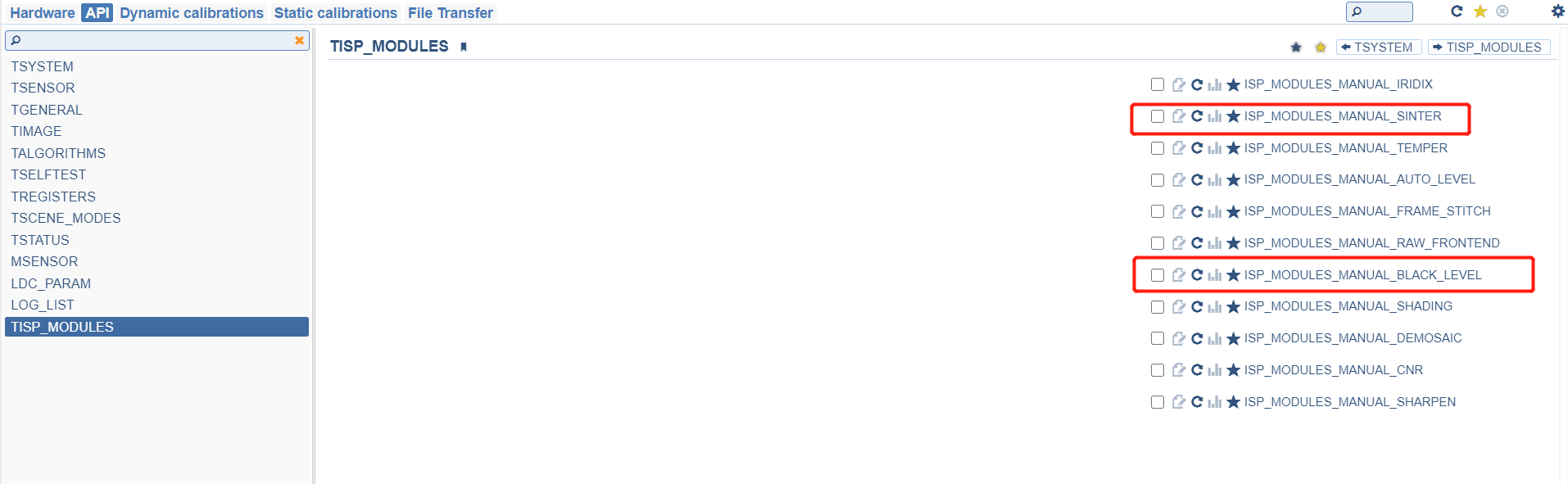
Task: Click the bookmark icon beside TISP_MODULES heading
Action: click(464, 47)
